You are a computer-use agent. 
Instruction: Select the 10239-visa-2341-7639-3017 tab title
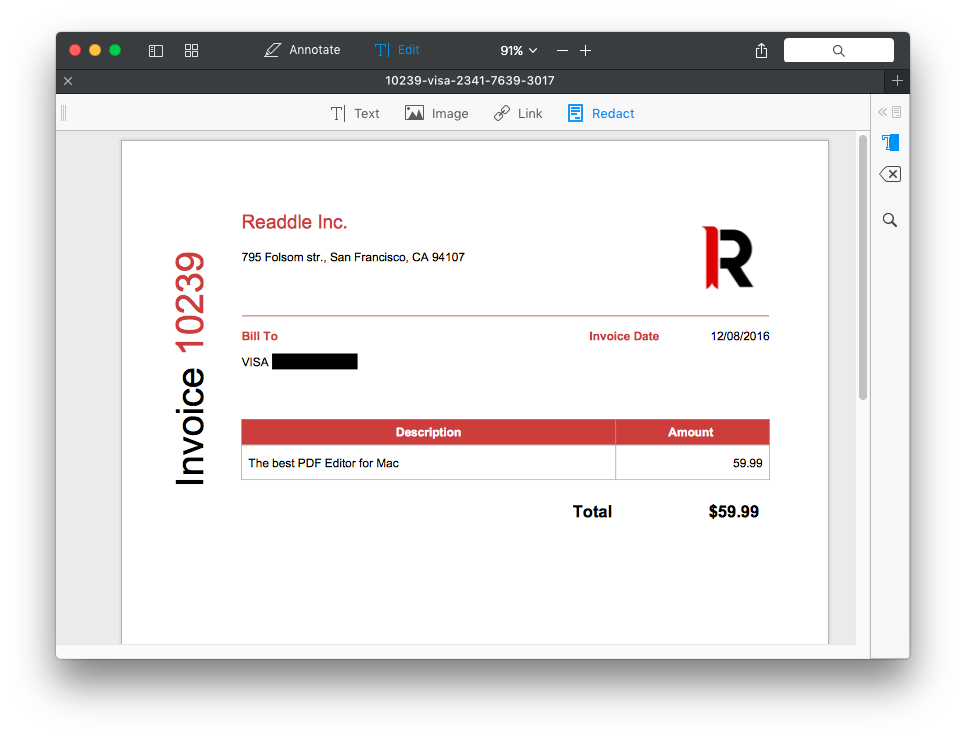(469, 81)
